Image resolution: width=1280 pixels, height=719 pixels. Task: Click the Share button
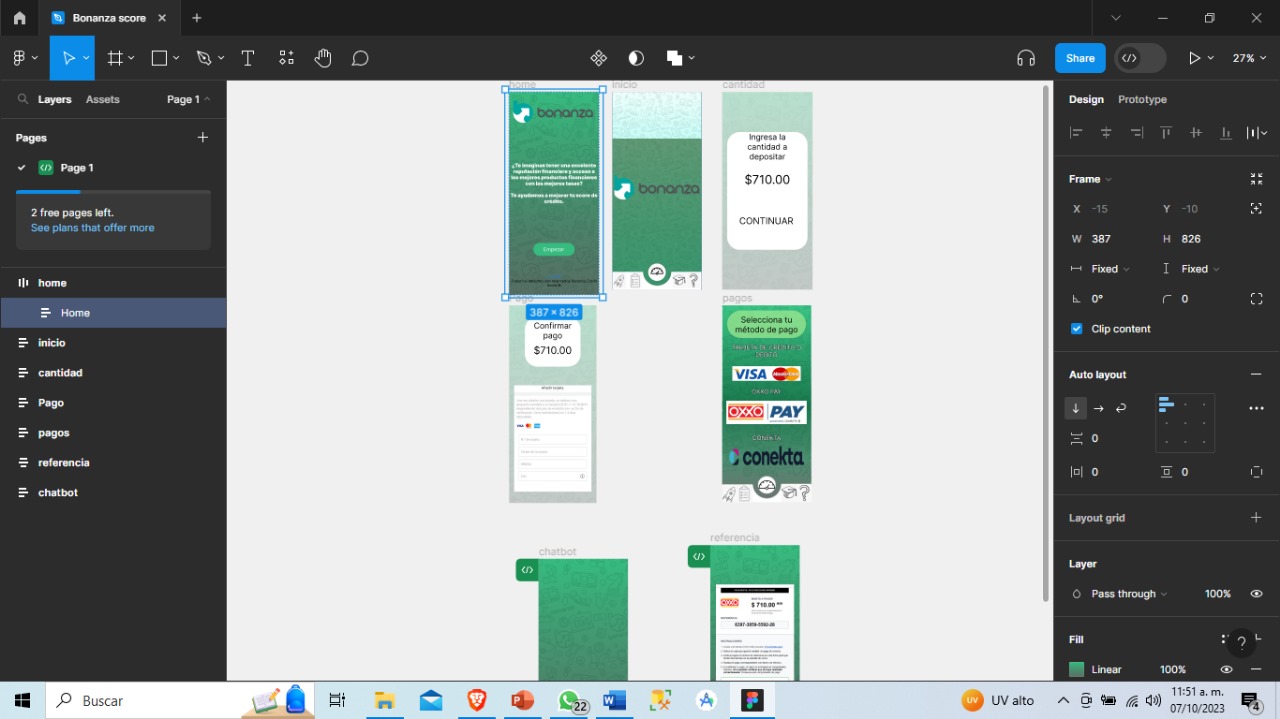point(1080,58)
